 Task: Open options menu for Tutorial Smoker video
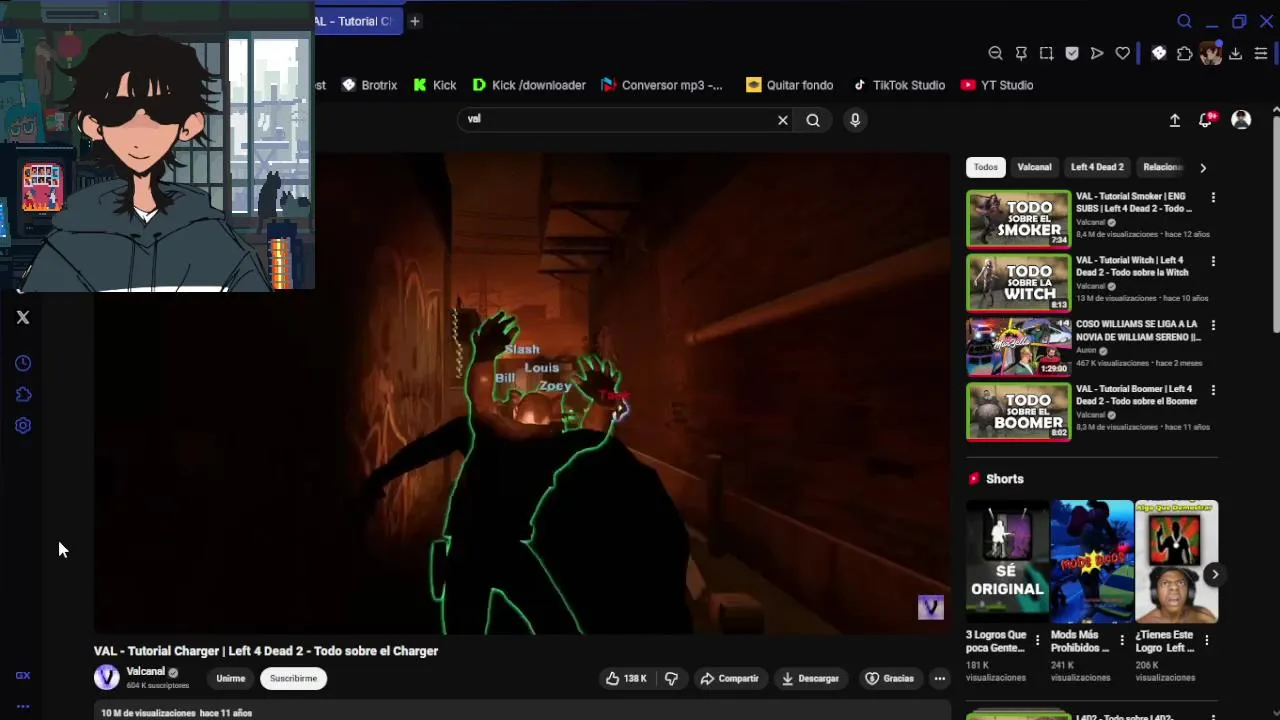(1213, 198)
